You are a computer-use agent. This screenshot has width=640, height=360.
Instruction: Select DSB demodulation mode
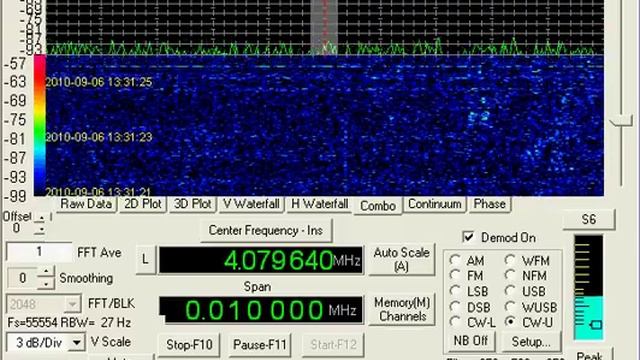click(x=456, y=307)
